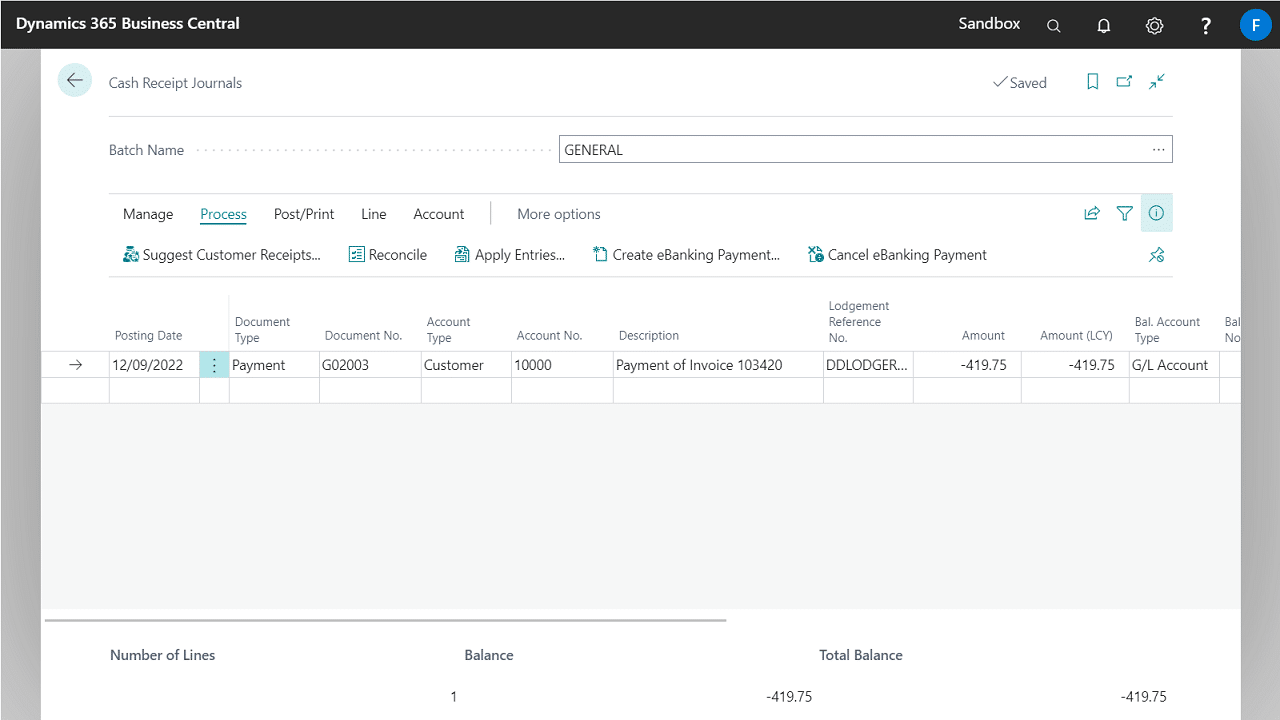Expand More options in the action bar
The image size is (1280, 720).
(x=558, y=214)
